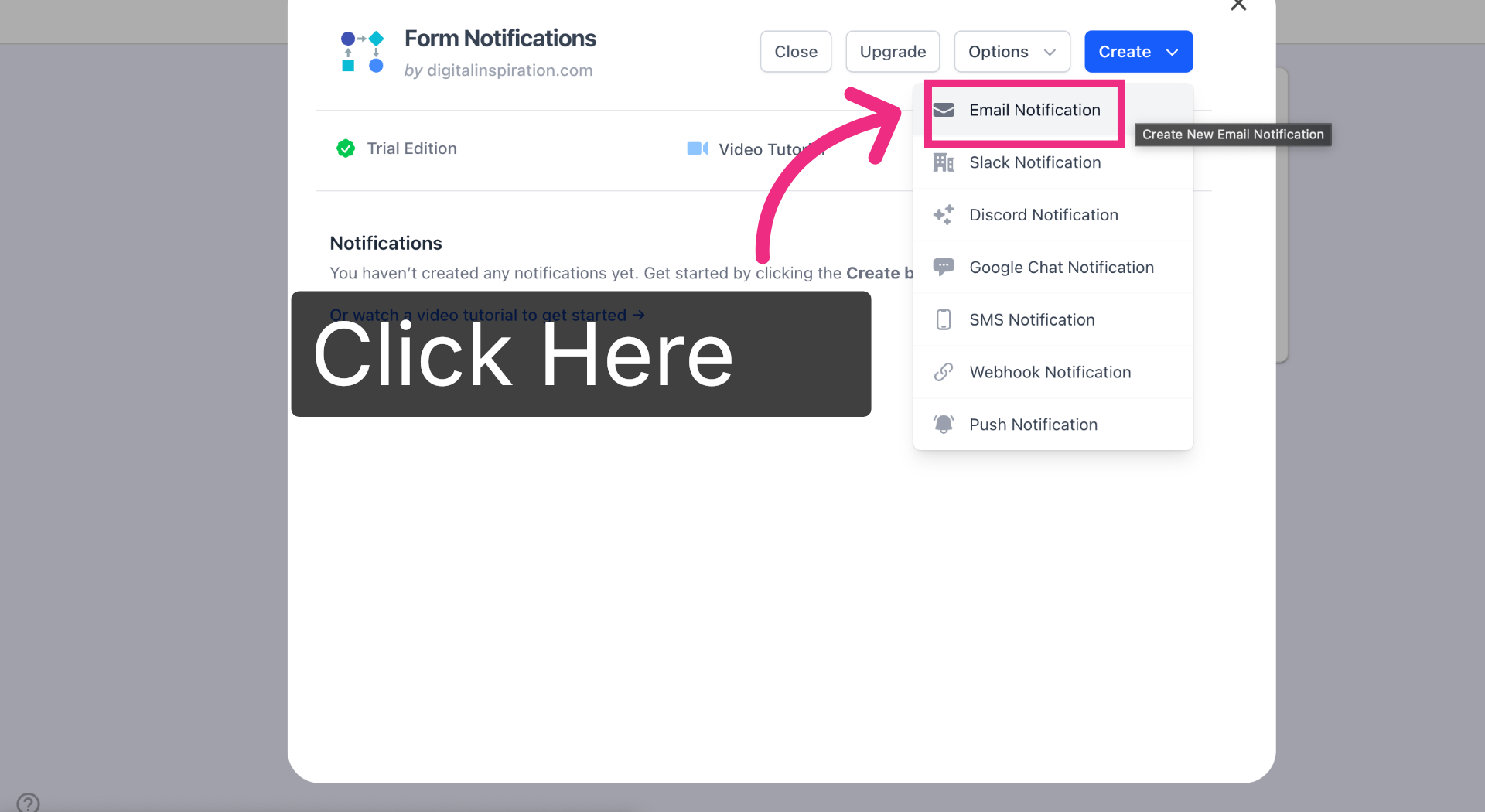Screen dimensions: 1485x812
Task: Click the building icon beside Slack
Action: 944,162
